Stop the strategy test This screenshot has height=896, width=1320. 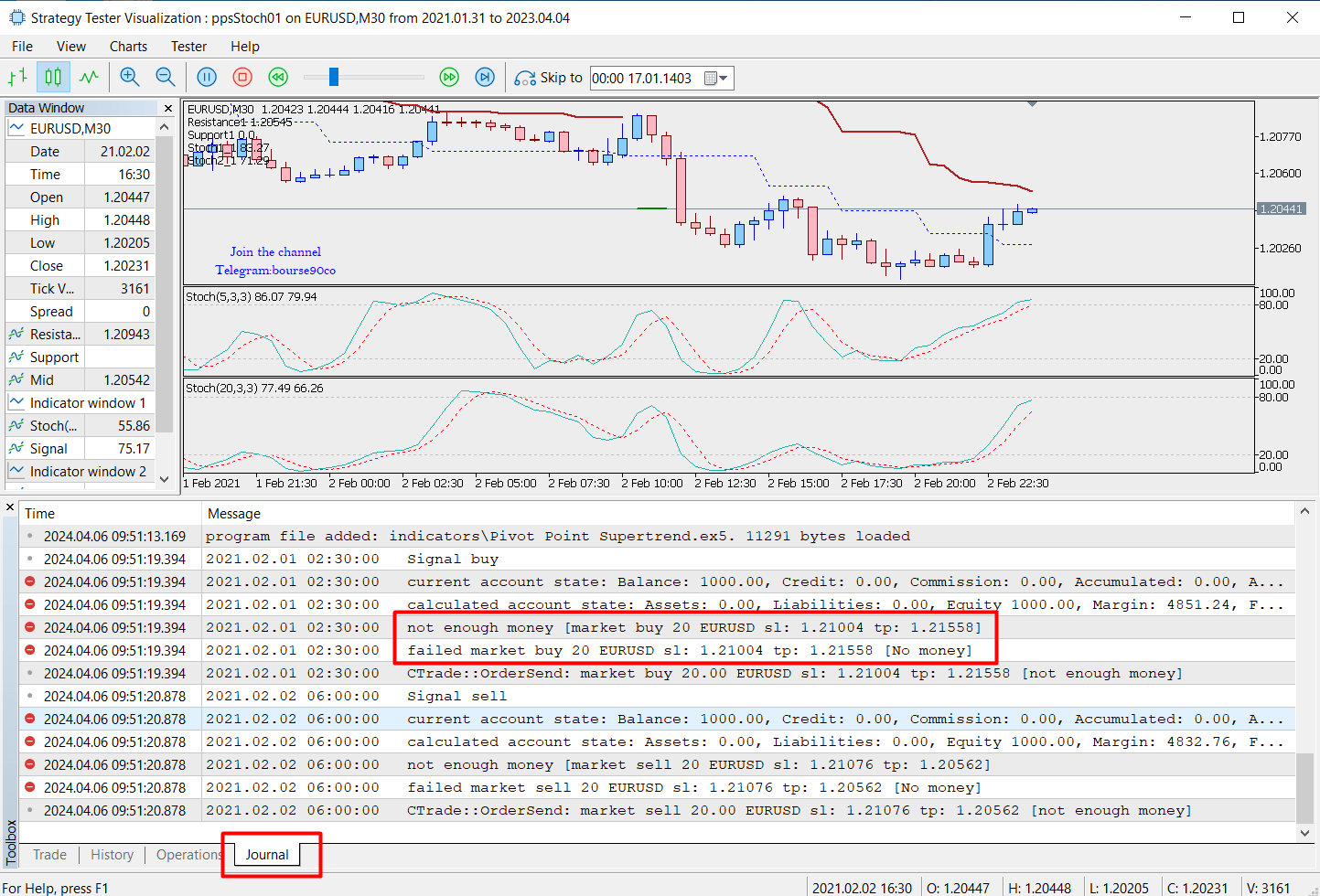(242, 78)
